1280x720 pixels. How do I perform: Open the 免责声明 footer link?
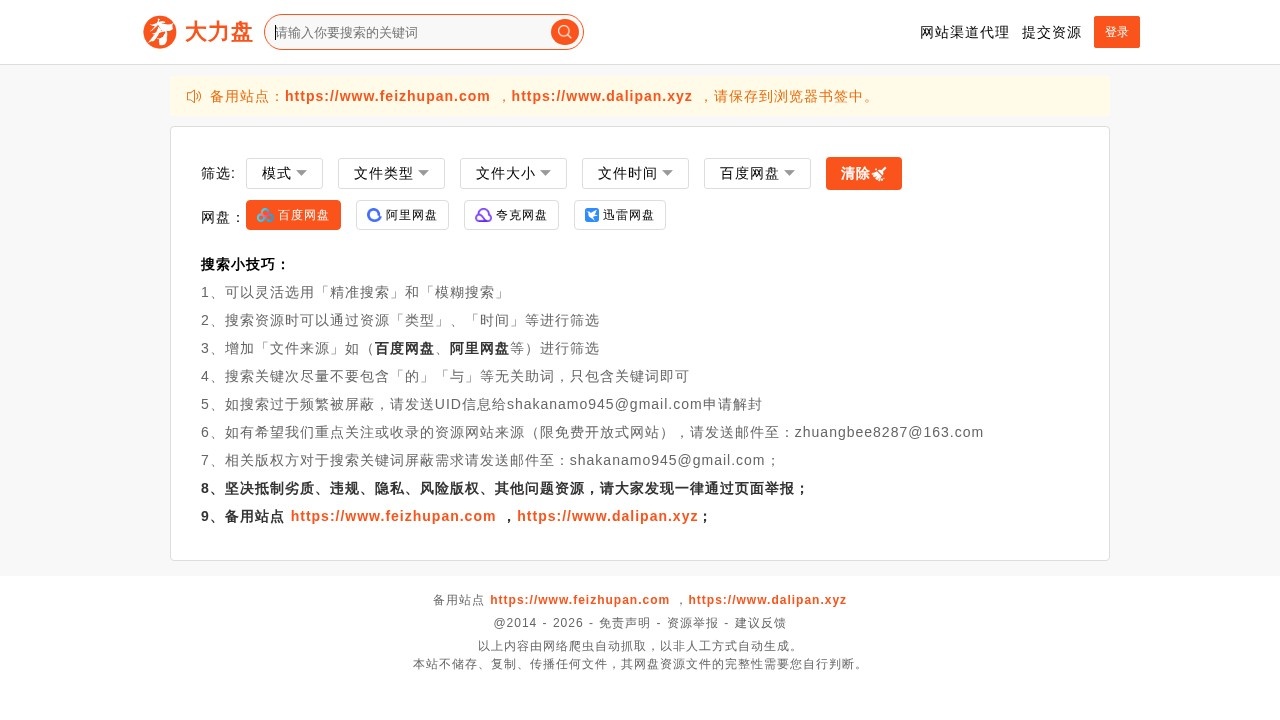pyautogui.click(x=624, y=623)
